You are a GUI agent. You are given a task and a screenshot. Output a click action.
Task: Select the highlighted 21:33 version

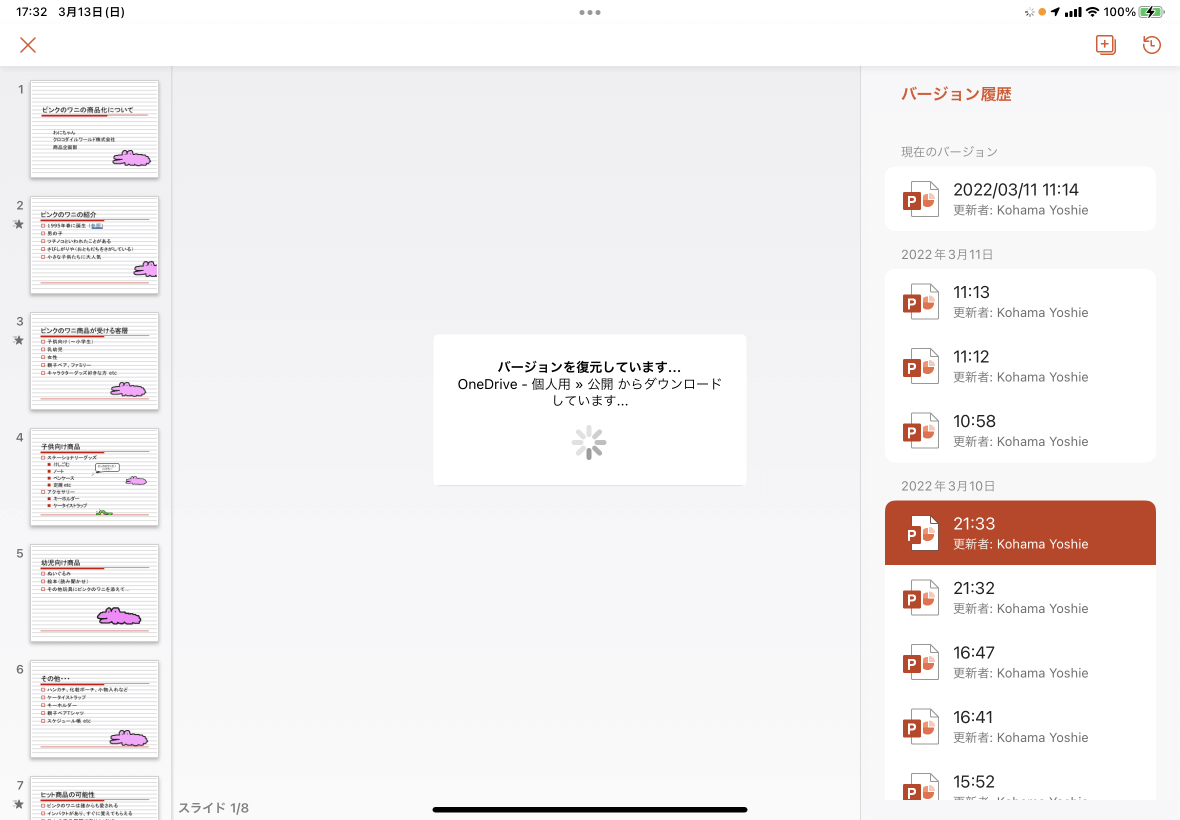point(1020,533)
